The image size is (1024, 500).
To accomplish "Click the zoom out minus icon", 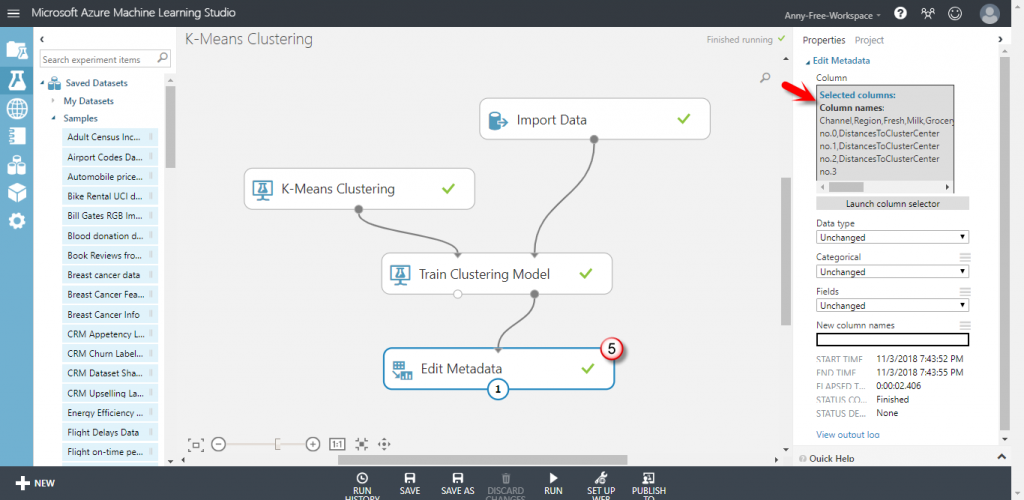I will tap(219, 444).
